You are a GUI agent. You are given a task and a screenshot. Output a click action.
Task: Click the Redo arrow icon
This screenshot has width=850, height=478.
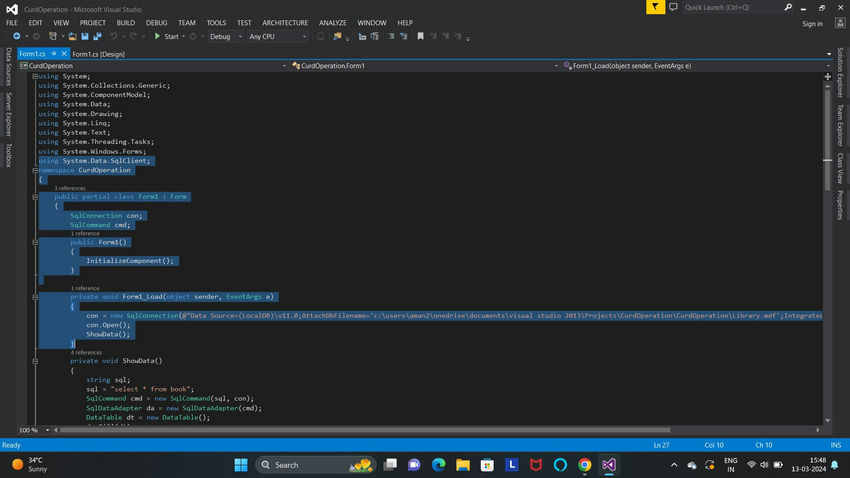coord(133,36)
